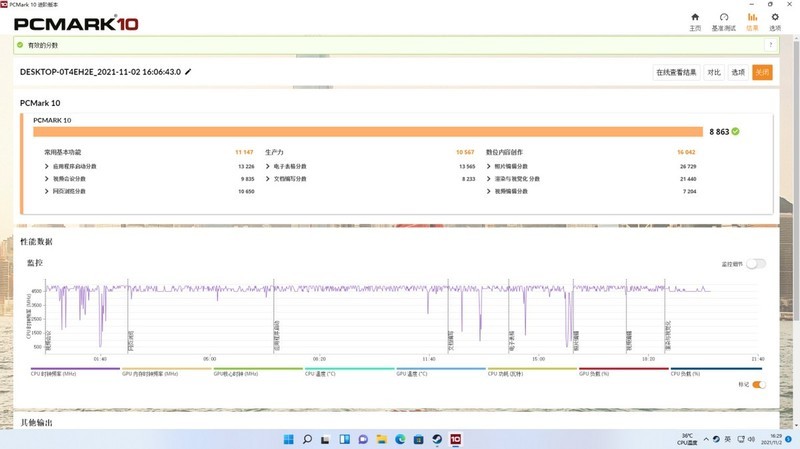Open the Home (主页) section

pos(695,21)
